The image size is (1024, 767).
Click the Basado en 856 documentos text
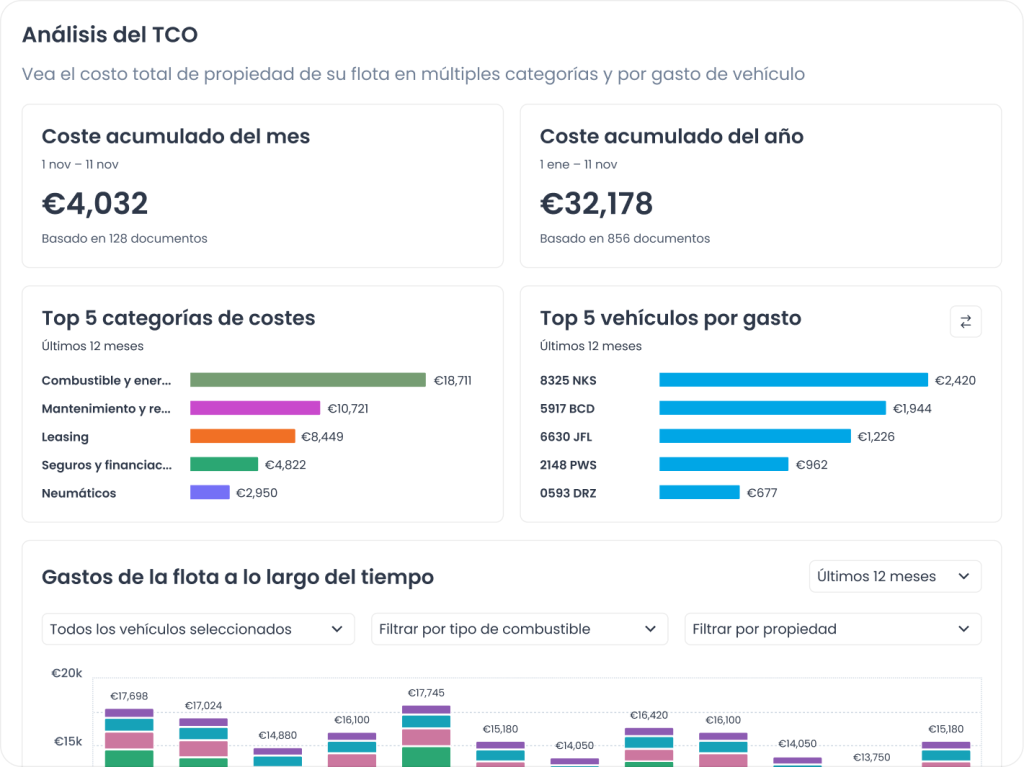[x=624, y=239]
